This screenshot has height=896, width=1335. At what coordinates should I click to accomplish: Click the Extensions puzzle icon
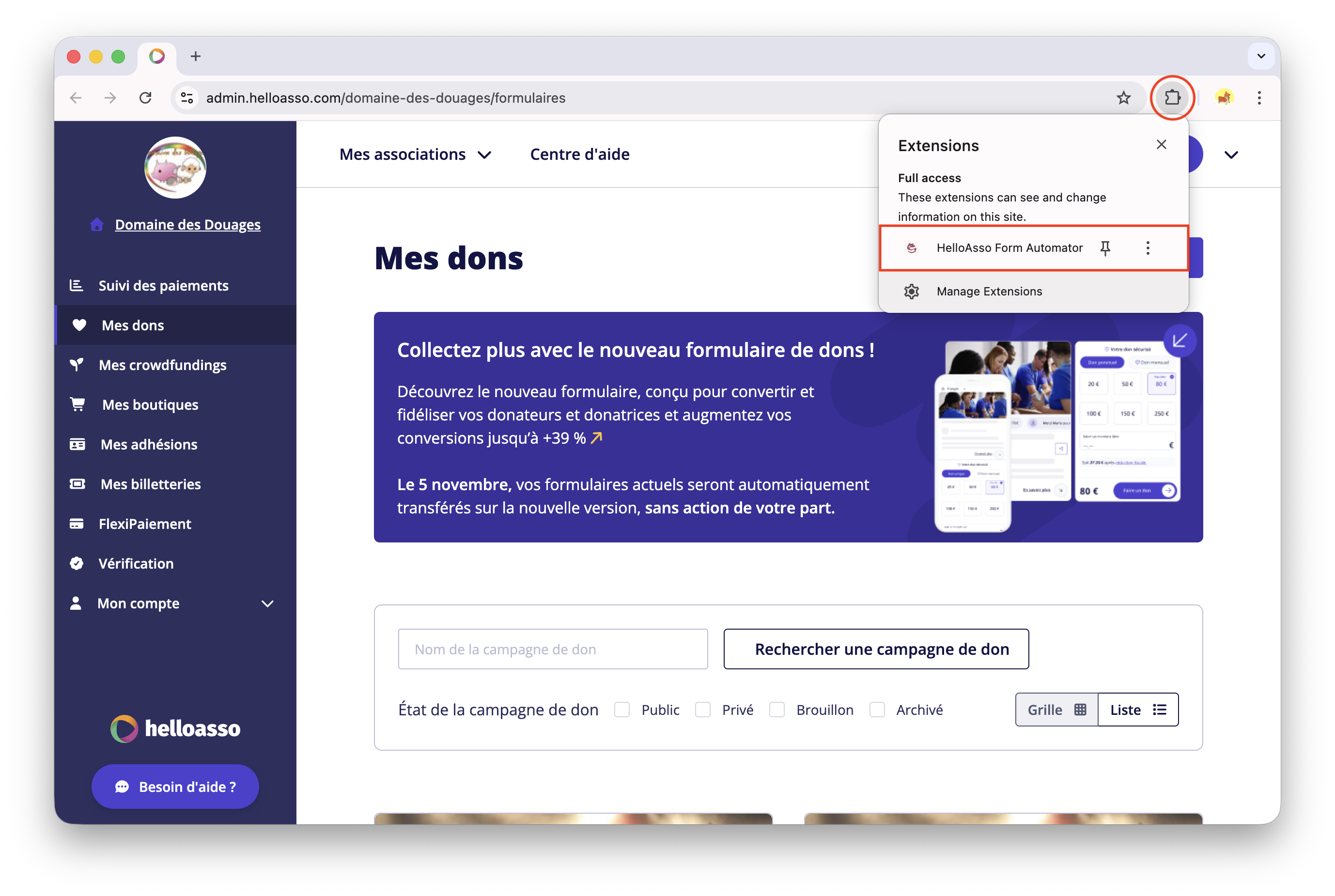coord(1172,98)
